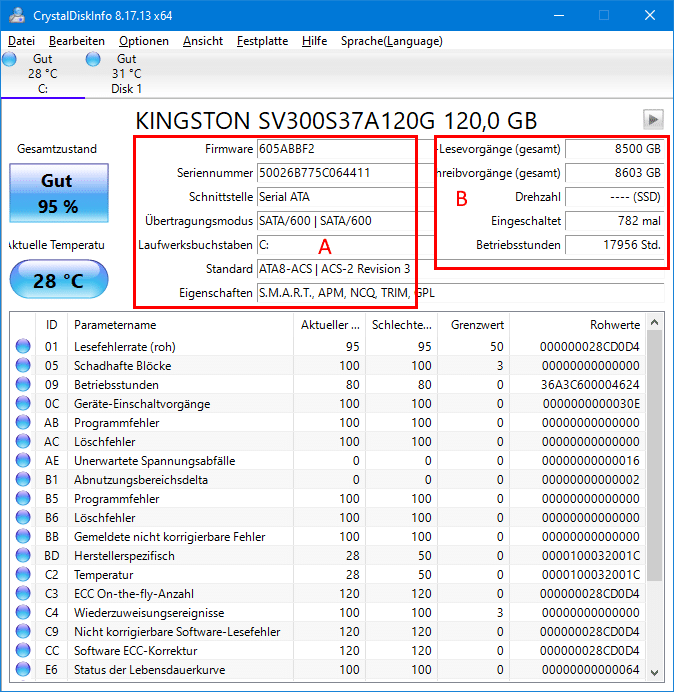
Task: Click status orb for Herstellerspezifisch row
Action: pyautogui.click(x=23, y=555)
